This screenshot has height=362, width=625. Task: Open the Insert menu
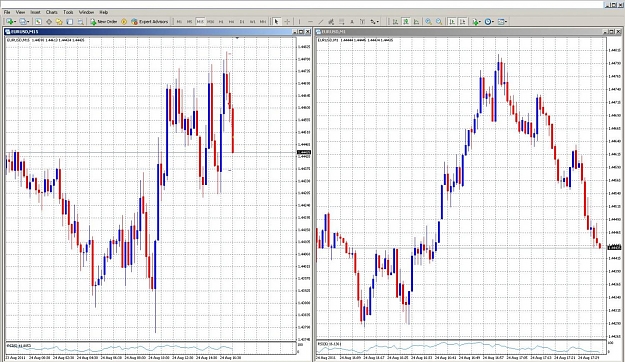coord(35,12)
